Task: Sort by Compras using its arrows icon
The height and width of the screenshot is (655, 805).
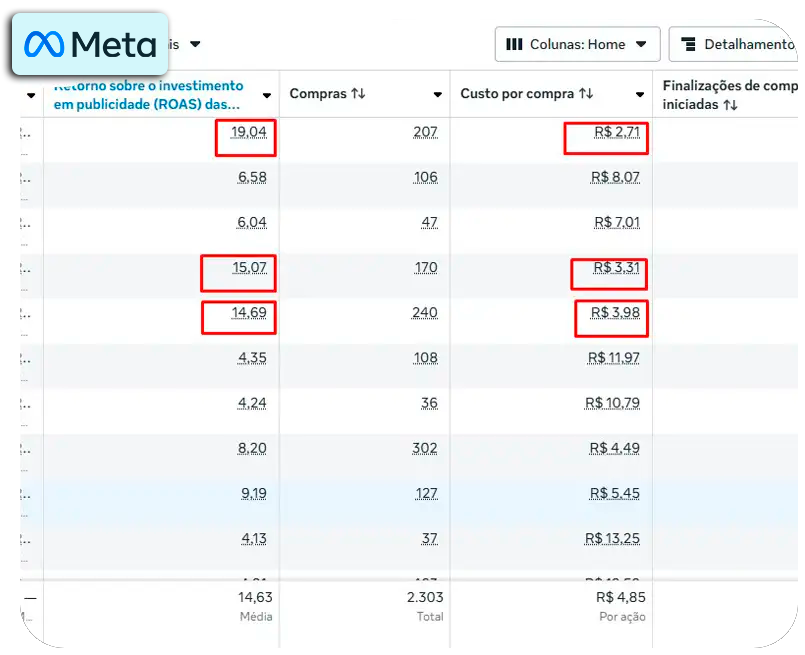Action: pyautogui.click(x=358, y=94)
